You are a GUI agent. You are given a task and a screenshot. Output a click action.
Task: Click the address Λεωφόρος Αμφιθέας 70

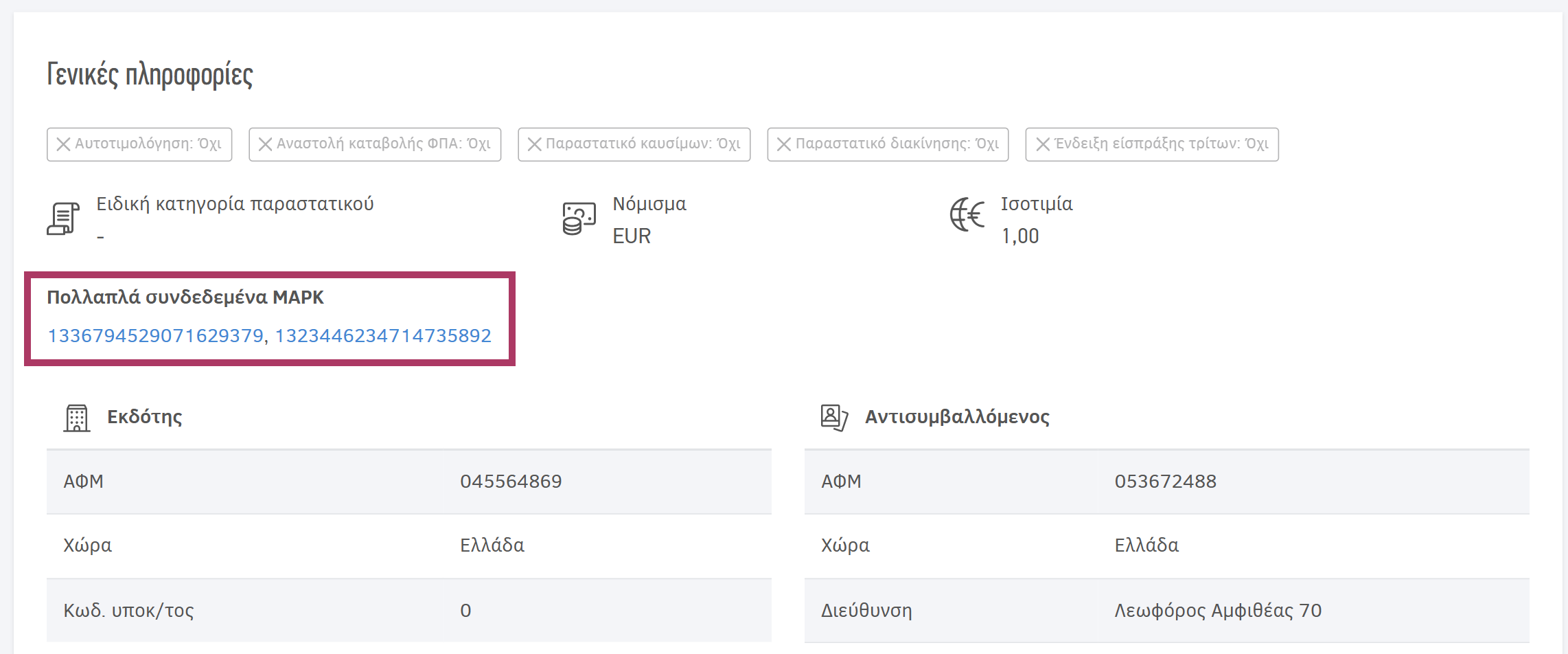pos(1219,610)
